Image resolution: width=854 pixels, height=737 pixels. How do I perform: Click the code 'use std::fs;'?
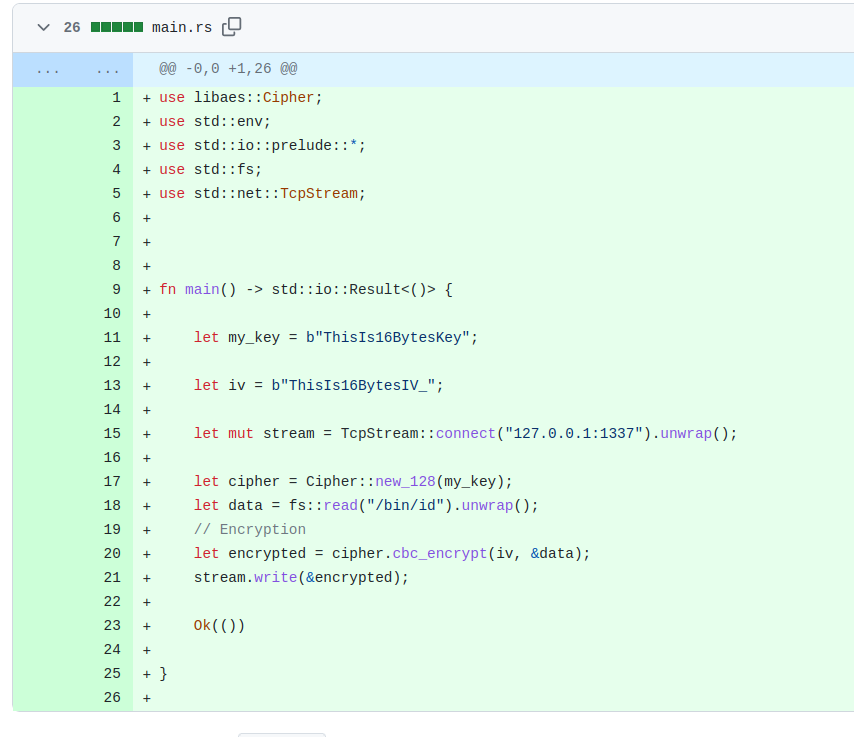(x=210, y=169)
